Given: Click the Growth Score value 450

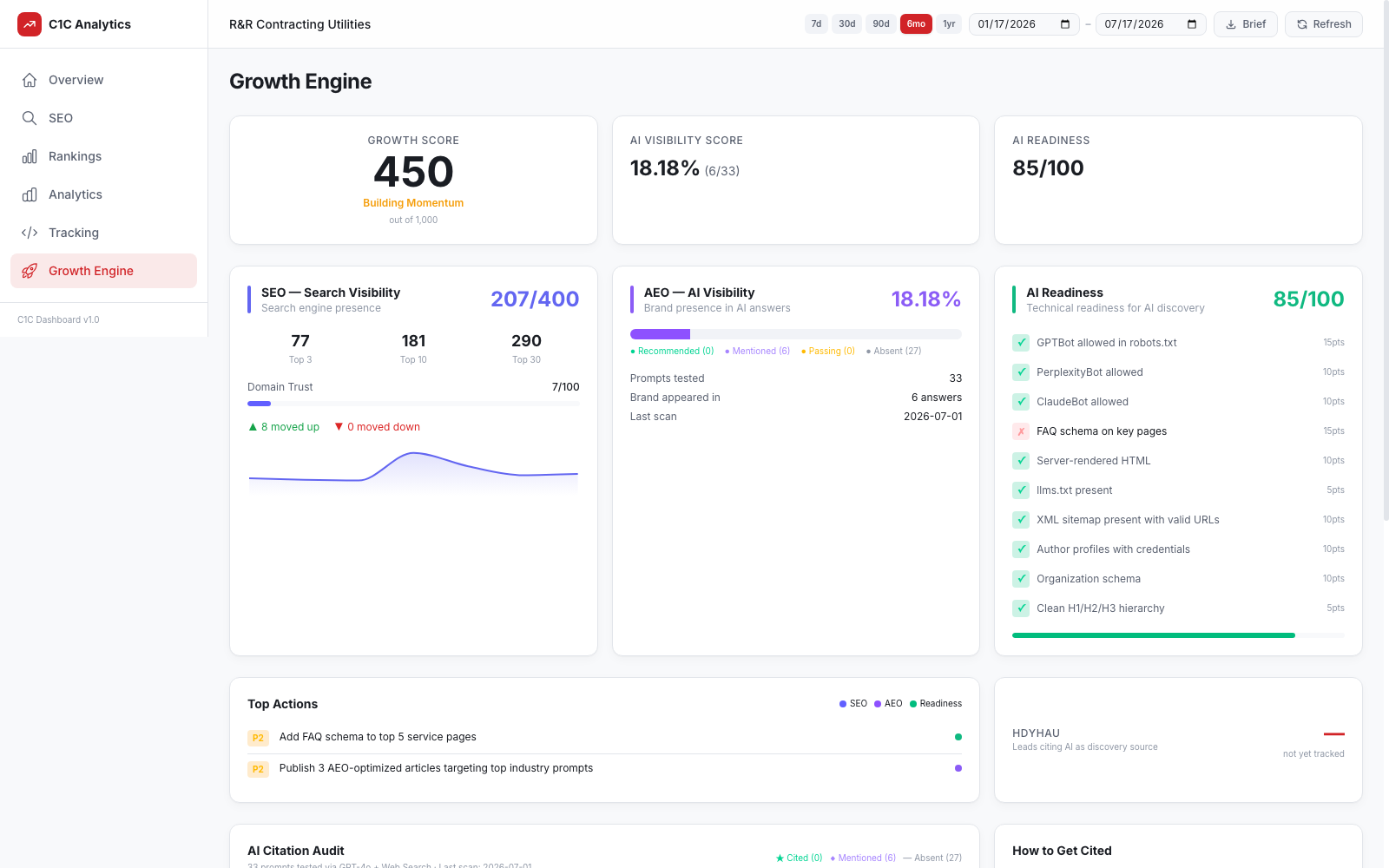Looking at the screenshot, I should pyautogui.click(x=413, y=172).
